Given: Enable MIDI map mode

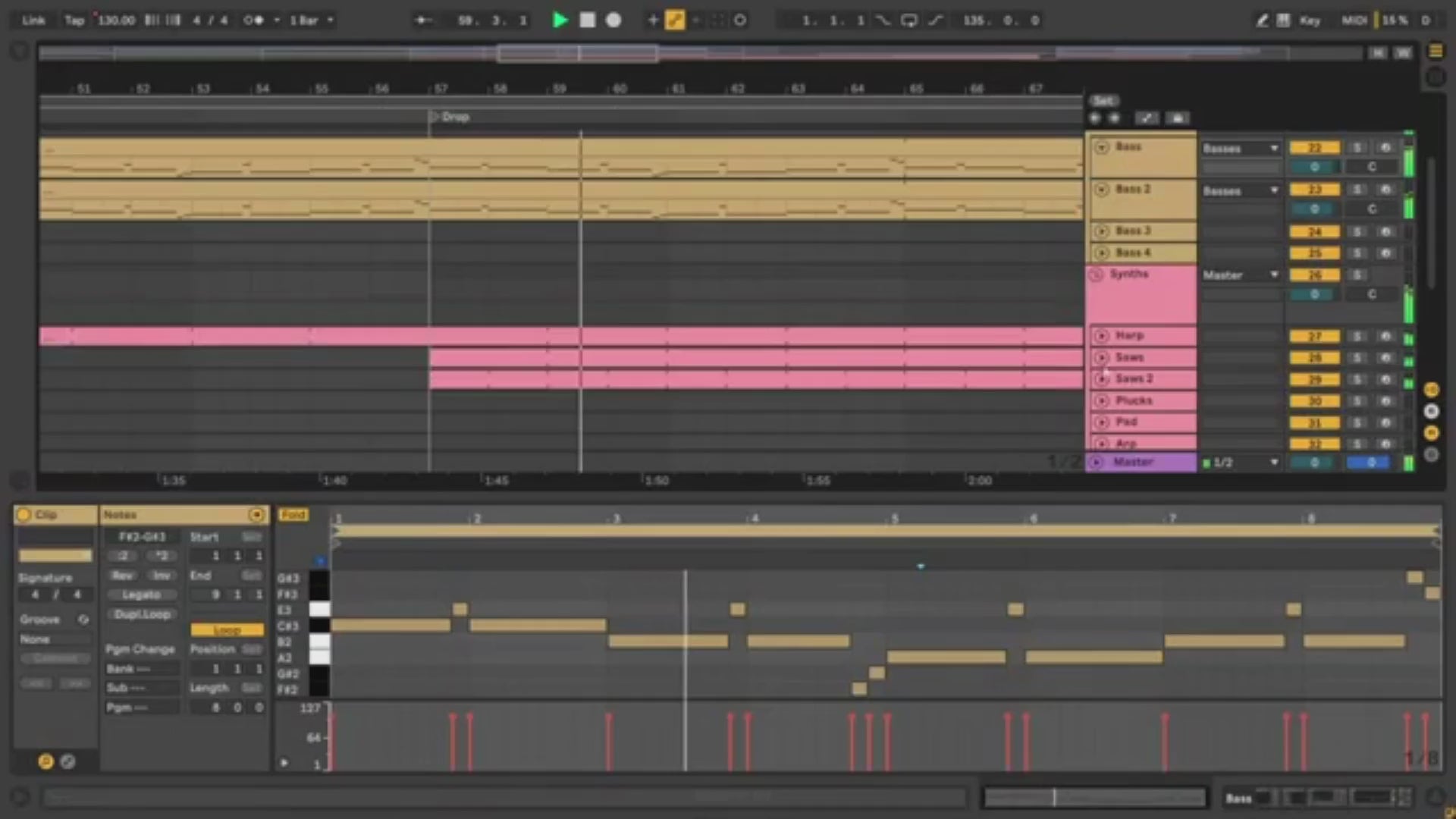Looking at the screenshot, I should (1354, 20).
